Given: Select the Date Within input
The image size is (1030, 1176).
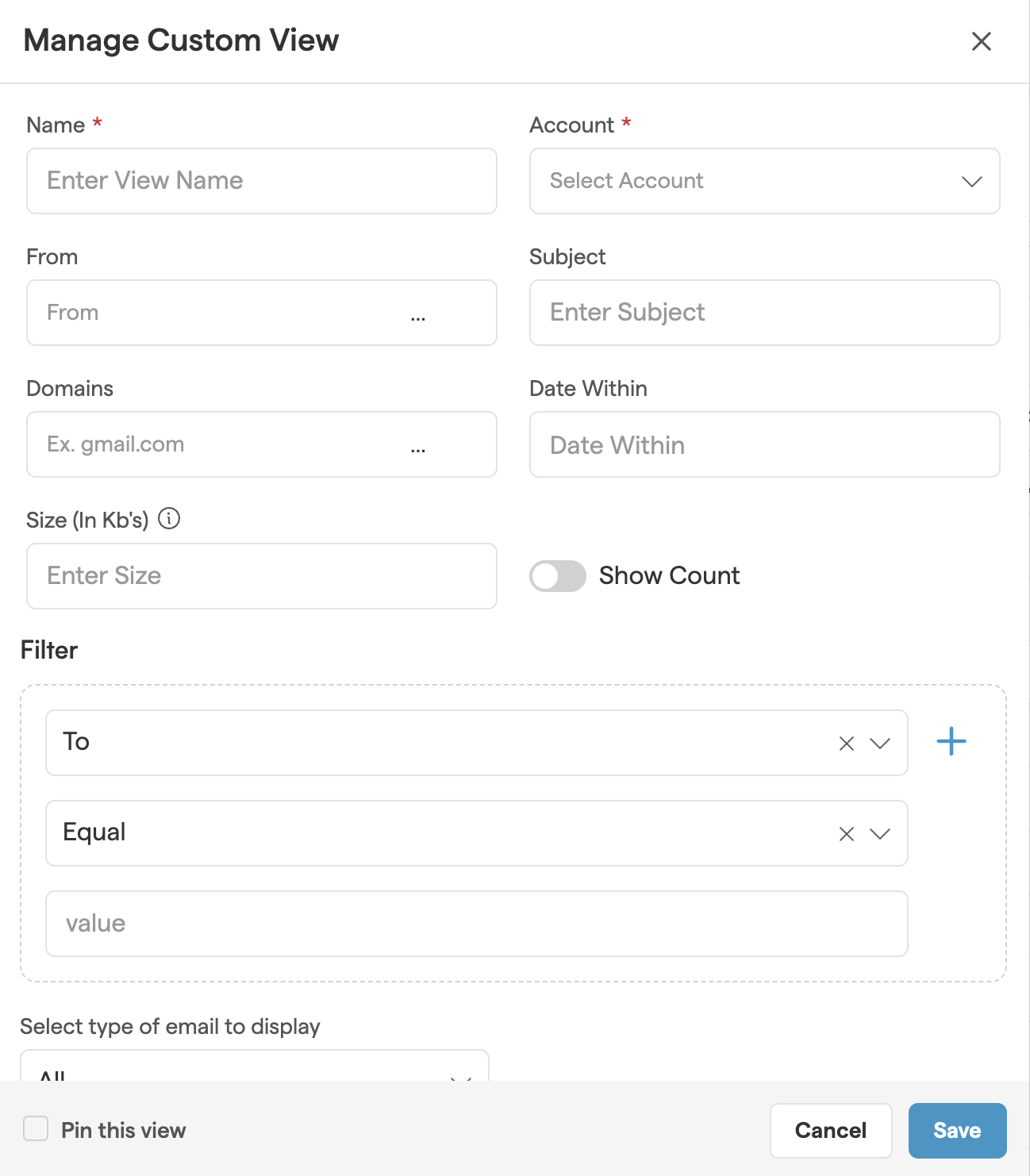Looking at the screenshot, I should (763, 444).
